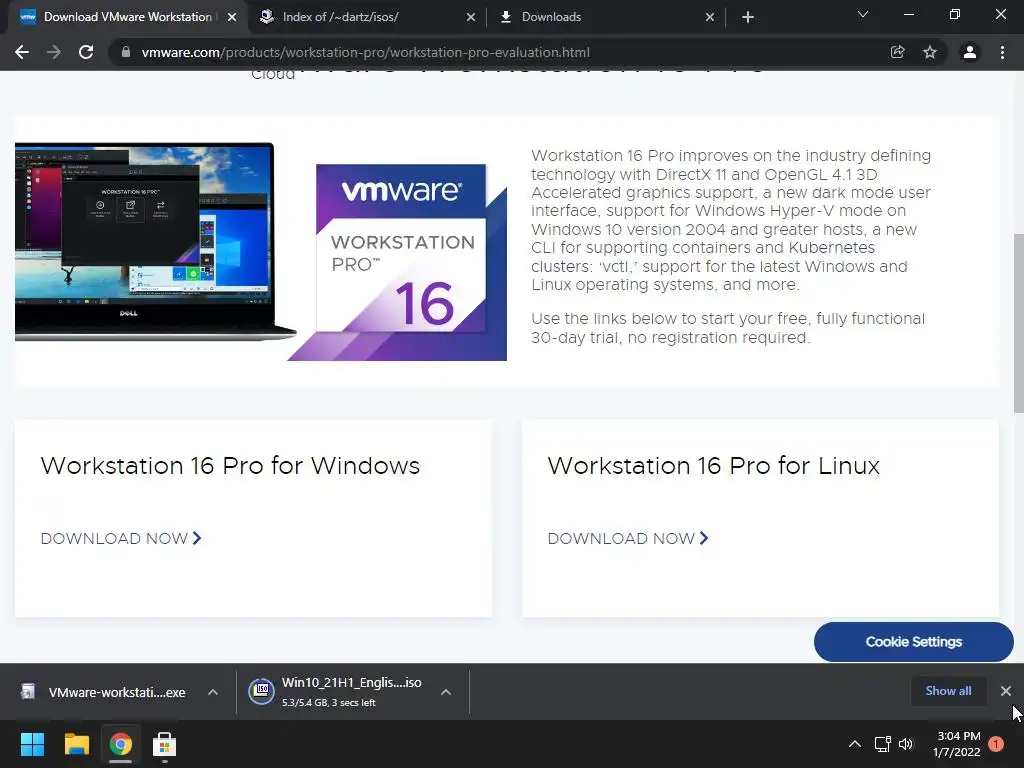The width and height of the screenshot is (1024, 768).
Task: Open File Explorer from the taskbar
Action: [76, 744]
